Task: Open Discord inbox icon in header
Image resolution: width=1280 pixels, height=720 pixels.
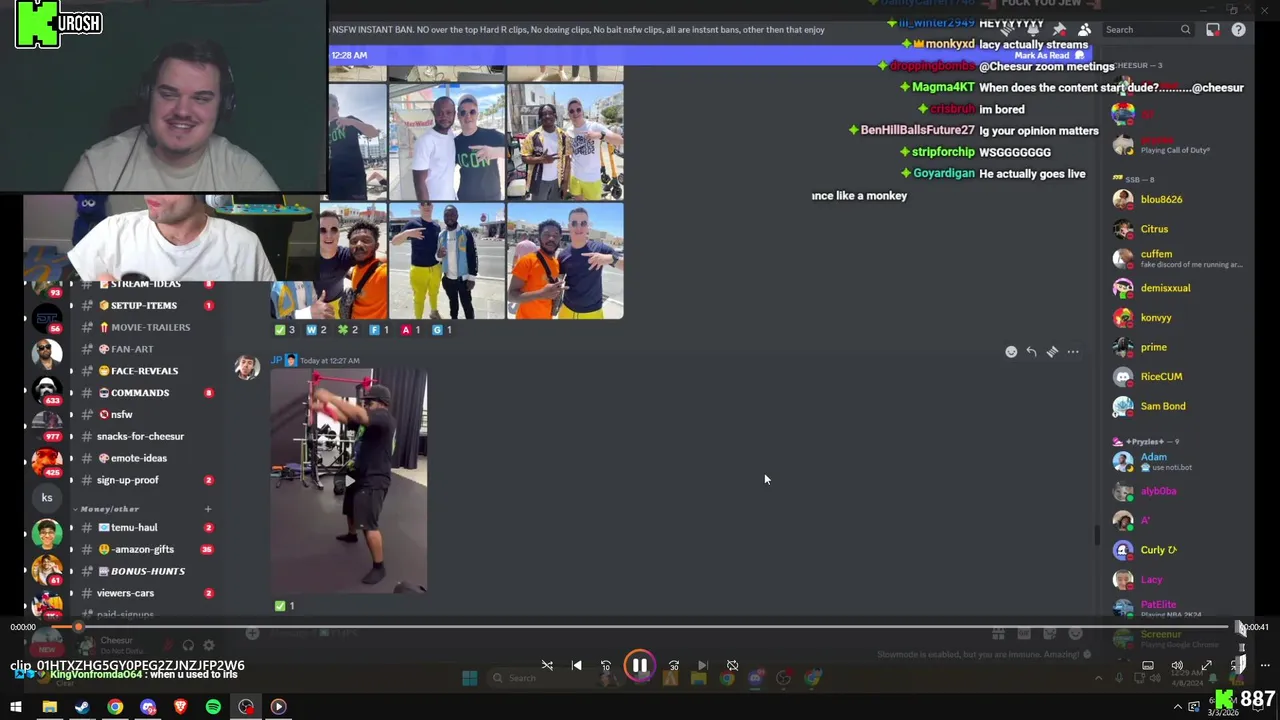Action: tap(1213, 30)
